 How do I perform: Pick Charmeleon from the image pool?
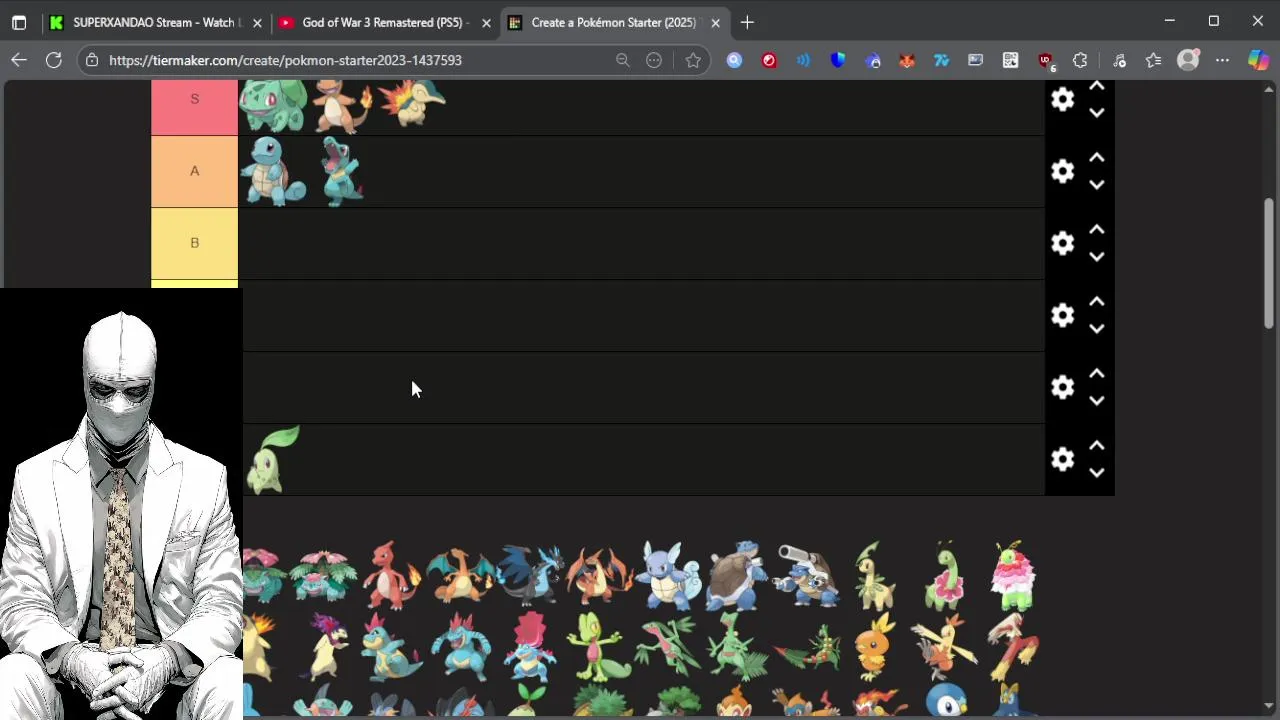pos(391,575)
